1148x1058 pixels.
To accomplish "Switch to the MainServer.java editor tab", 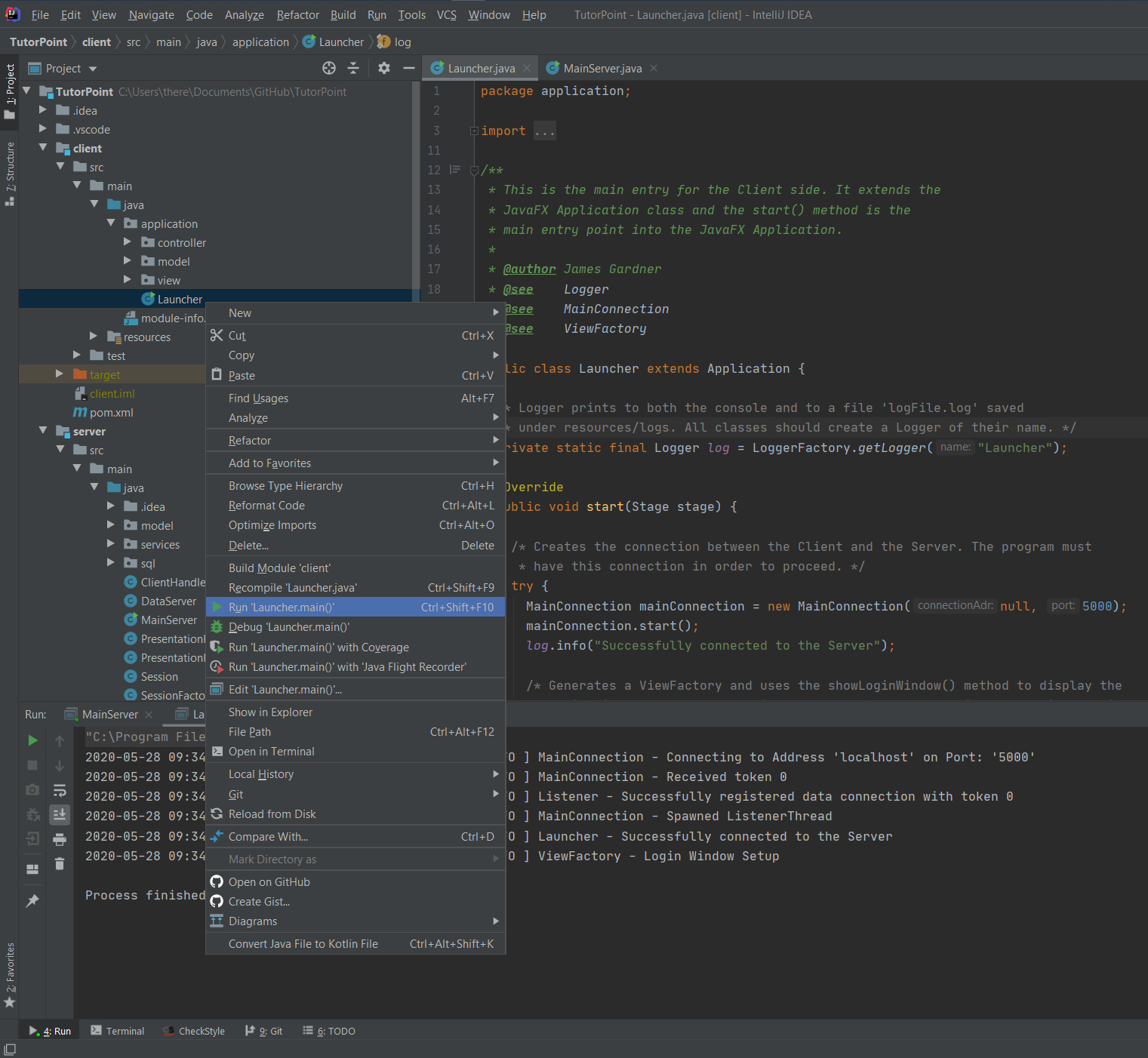I will (602, 68).
